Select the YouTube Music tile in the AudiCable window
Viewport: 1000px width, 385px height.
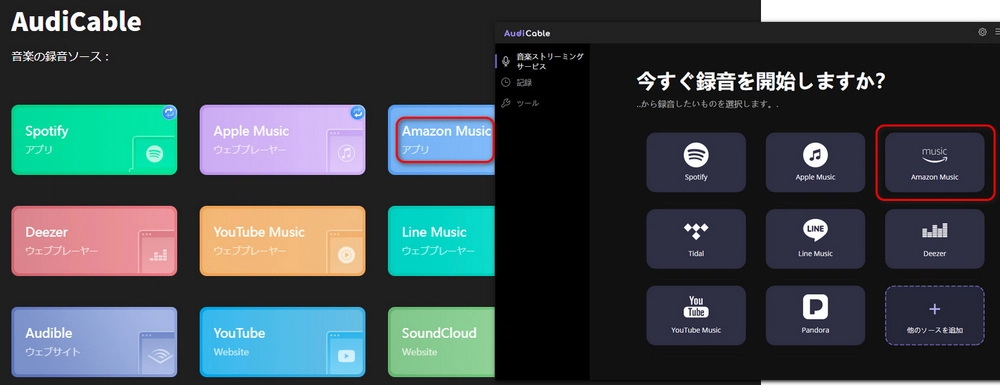click(x=696, y=316)
